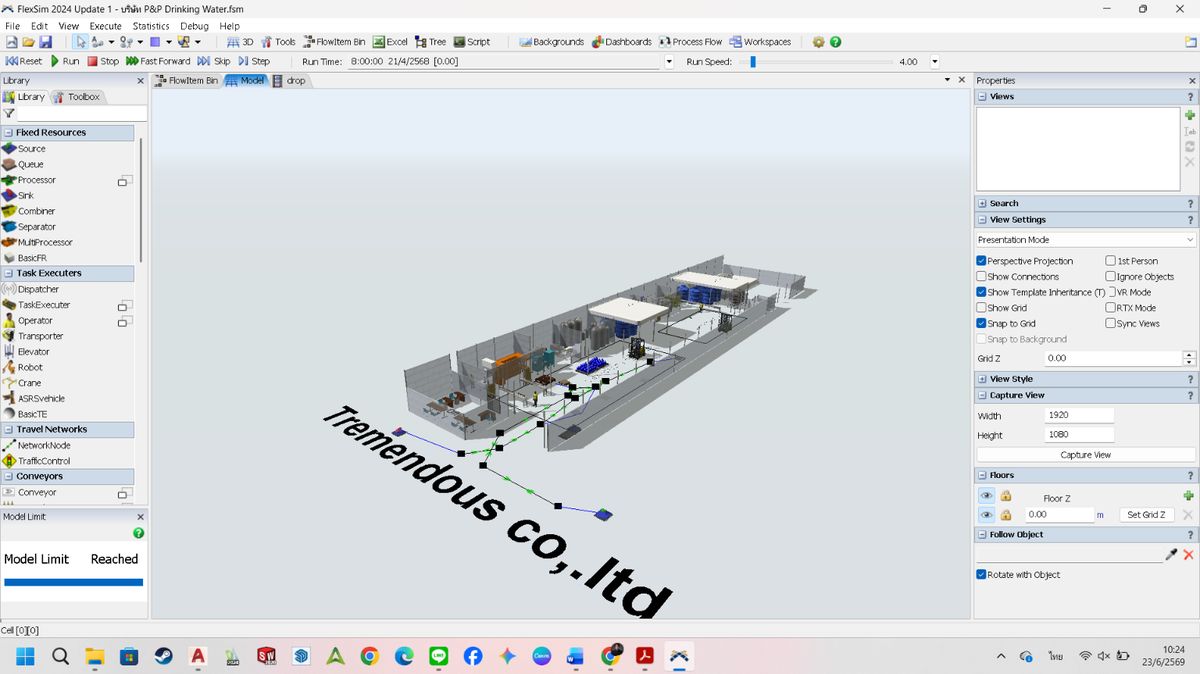
Task: Click the Stop button
Action: pos(103,61)
